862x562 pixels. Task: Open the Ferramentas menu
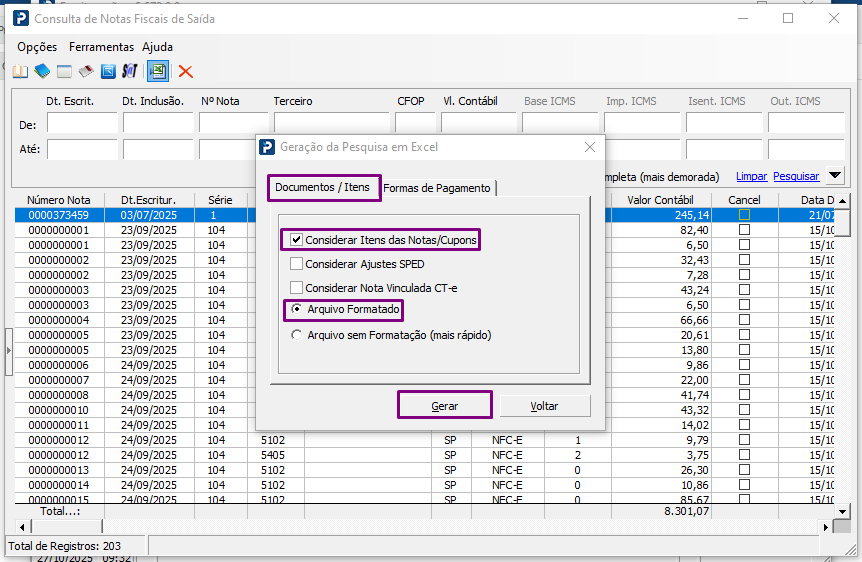101,47
